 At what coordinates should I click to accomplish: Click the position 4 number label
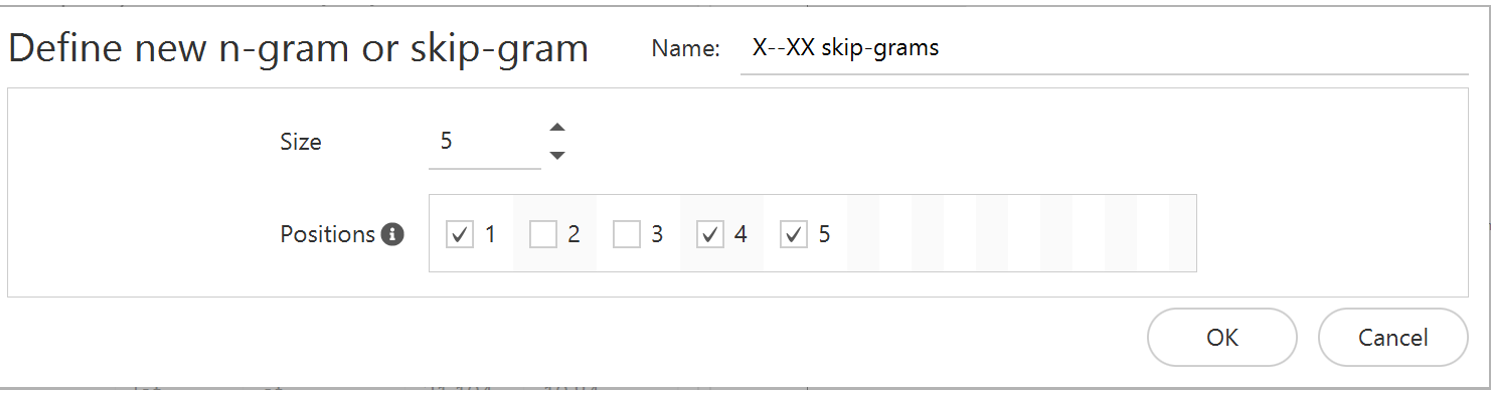pyautogui.click(x=740, y=235)
